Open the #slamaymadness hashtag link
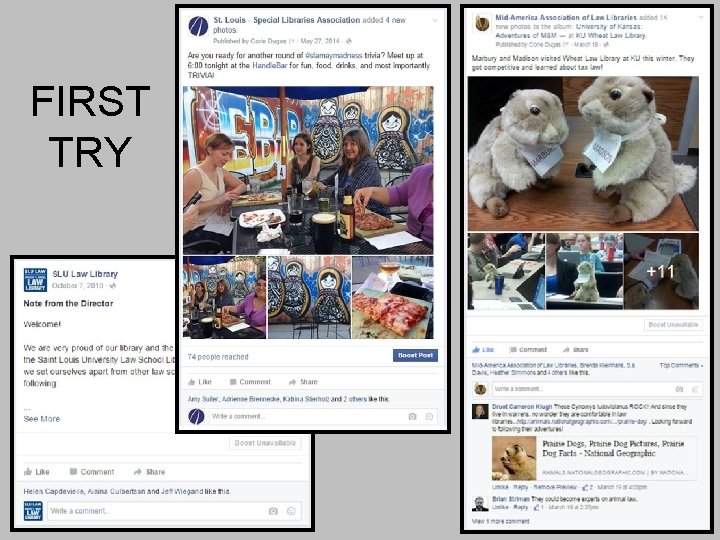This screenshot has height=540, width=720. tap(334, 55)
